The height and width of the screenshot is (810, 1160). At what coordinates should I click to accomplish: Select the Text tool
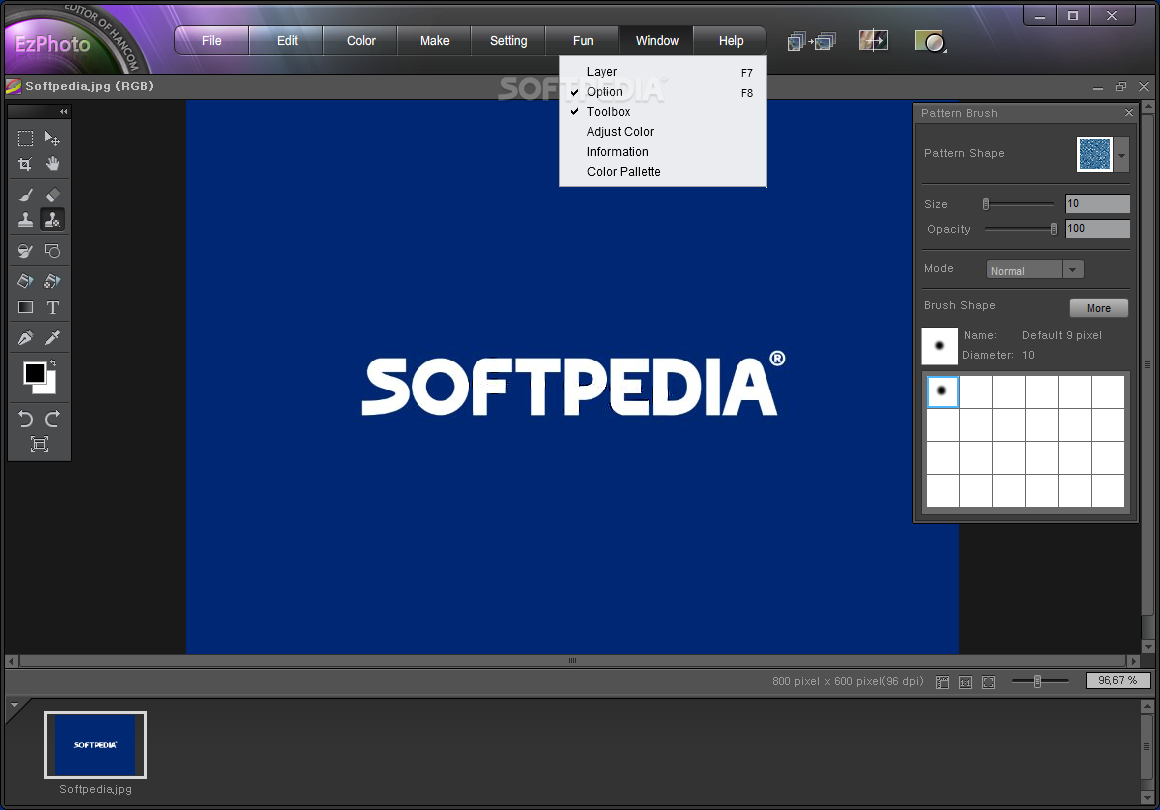(52, 307)
